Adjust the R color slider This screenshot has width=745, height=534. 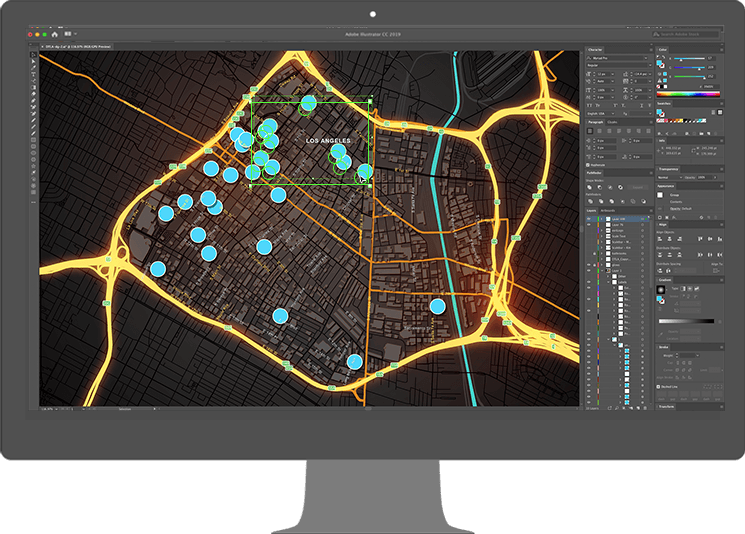pos(689,58)
